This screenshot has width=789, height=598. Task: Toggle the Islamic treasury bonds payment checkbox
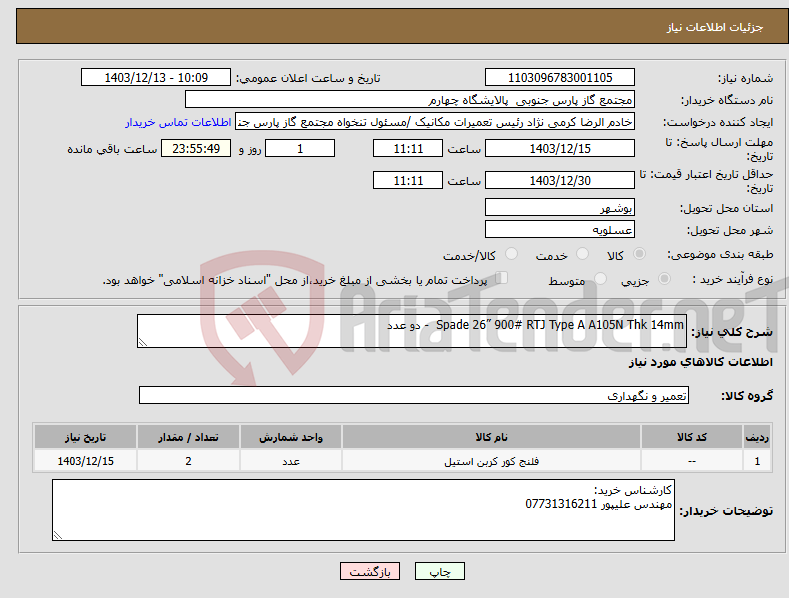pos(502,278)
